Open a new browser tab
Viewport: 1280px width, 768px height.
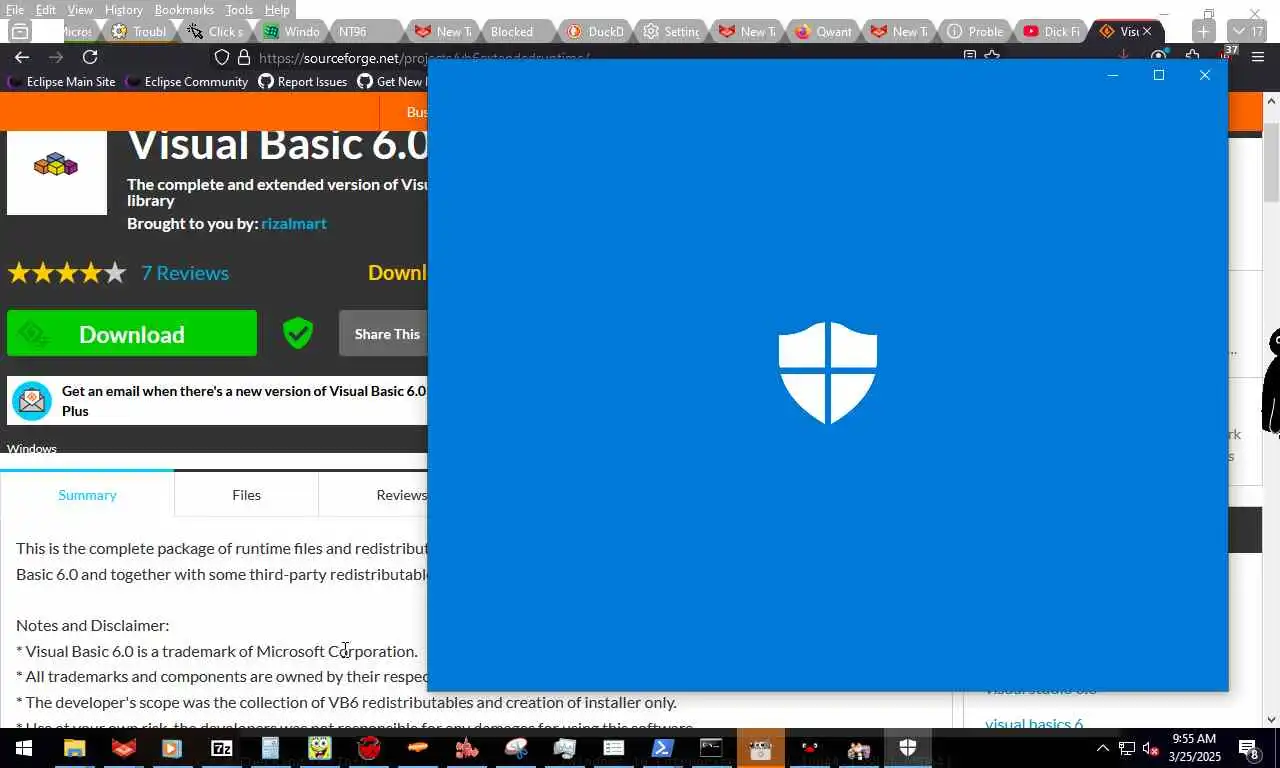[x=1203, y=31]
